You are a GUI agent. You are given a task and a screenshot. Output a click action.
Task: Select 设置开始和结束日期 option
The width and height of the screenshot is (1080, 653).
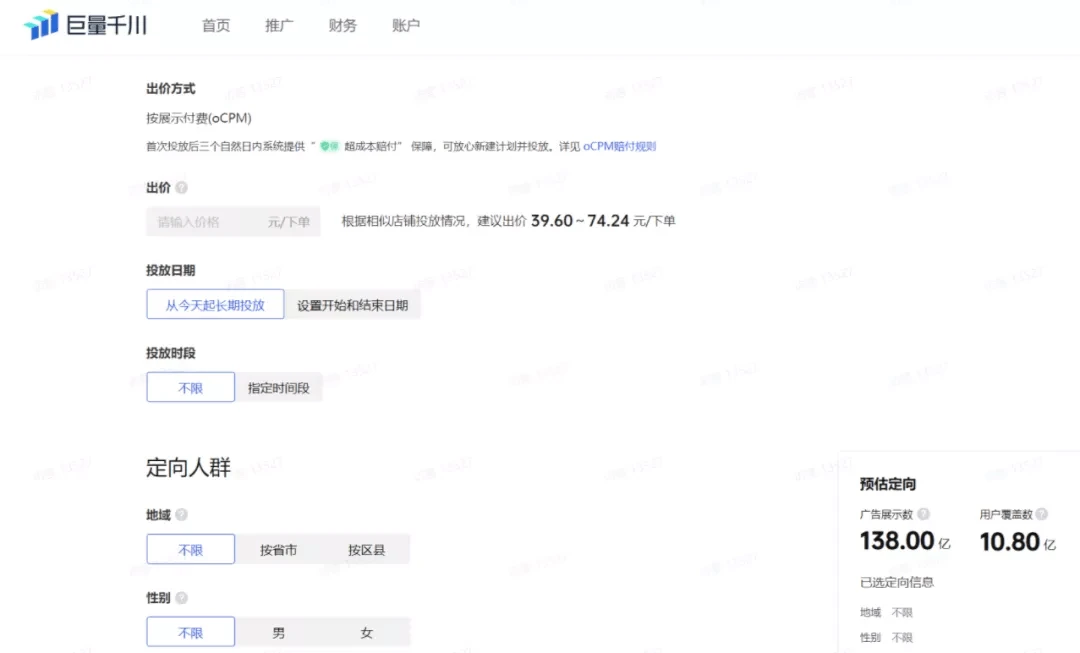click(352, 305)
